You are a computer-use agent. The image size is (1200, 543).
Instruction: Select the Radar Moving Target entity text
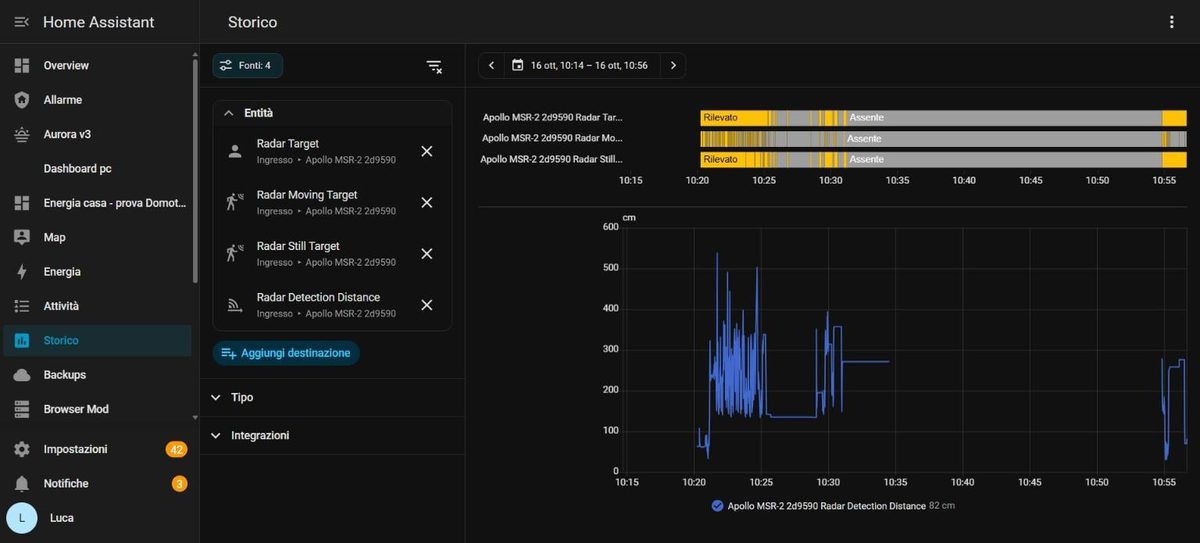(307, 195)
